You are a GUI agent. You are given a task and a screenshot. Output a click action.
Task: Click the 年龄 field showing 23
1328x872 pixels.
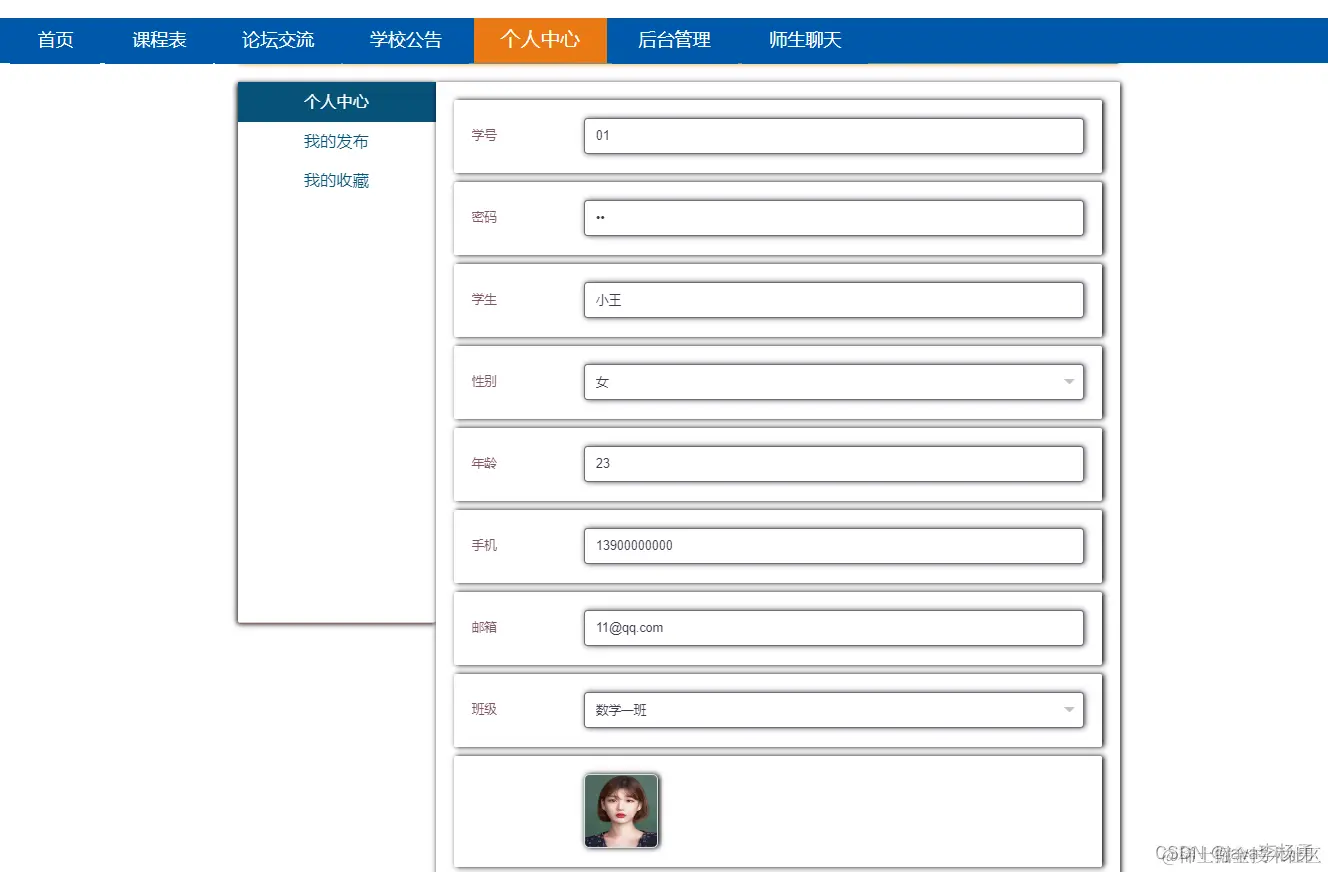(834, 464)
